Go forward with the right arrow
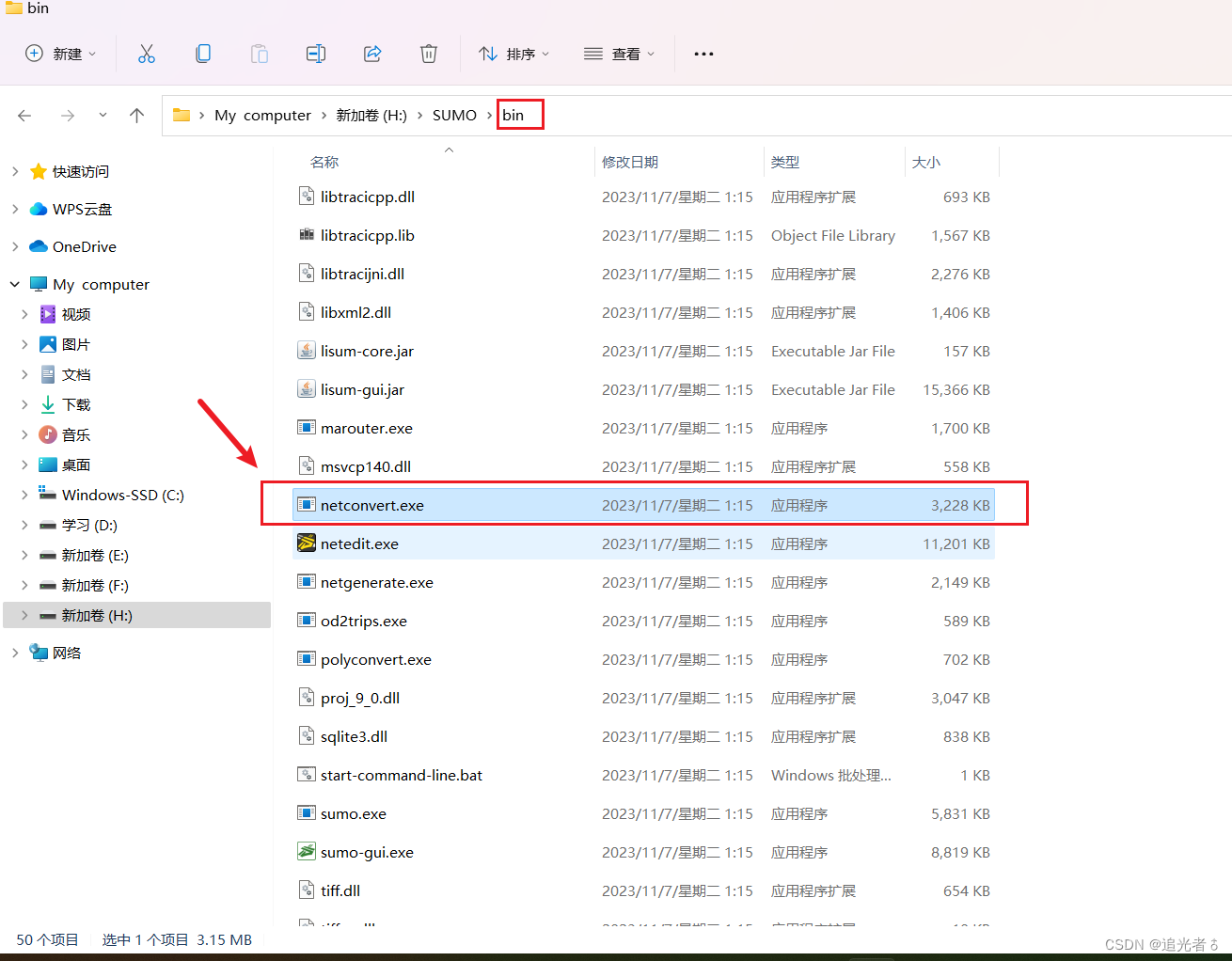The width and height of the screenshot is (1232, 961). [68, 116]
